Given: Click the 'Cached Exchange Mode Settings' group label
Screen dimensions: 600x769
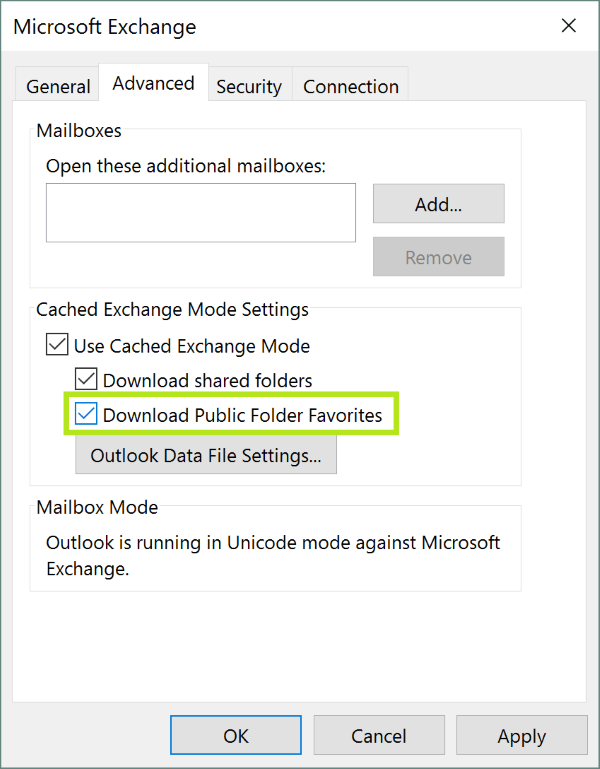Looking at the screenshot, I should pos(172,309).
